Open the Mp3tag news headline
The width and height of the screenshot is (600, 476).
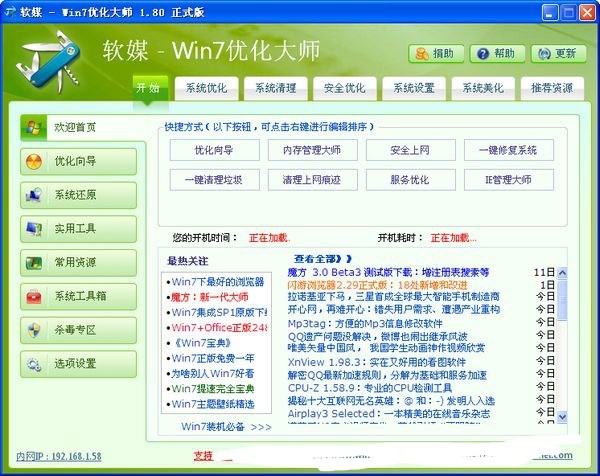(x=365, y=324)
